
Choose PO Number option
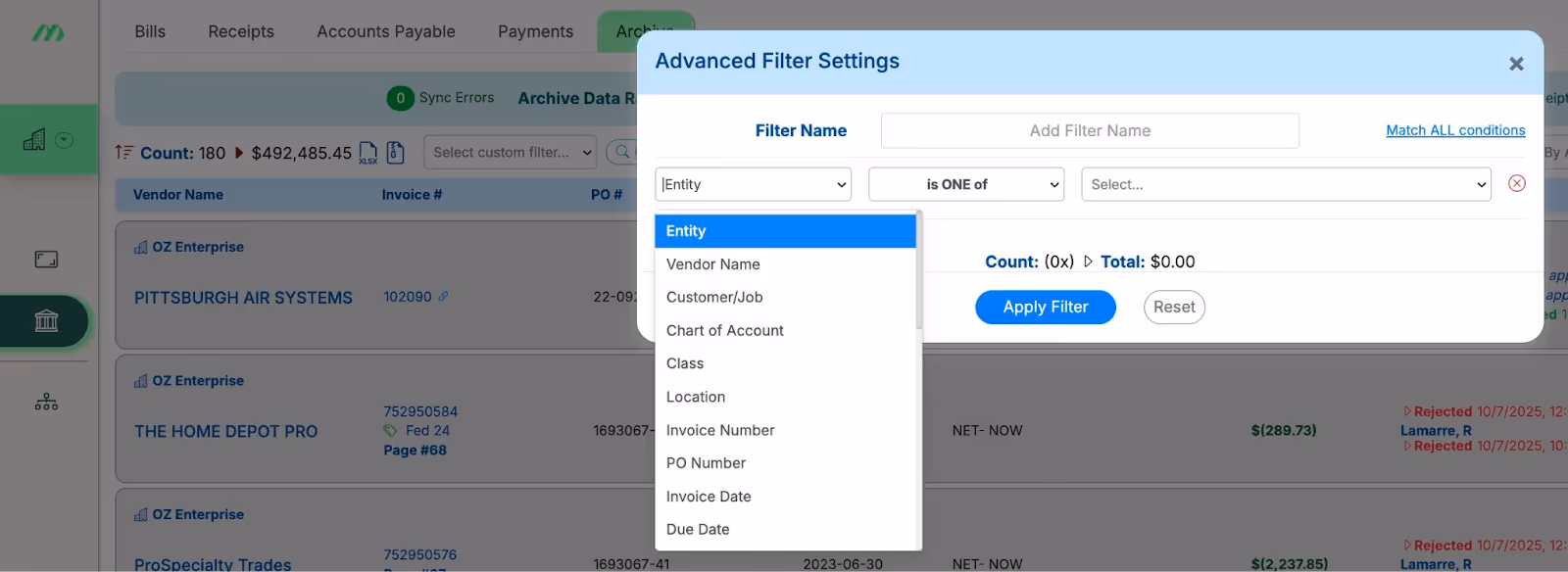(785, 462)
